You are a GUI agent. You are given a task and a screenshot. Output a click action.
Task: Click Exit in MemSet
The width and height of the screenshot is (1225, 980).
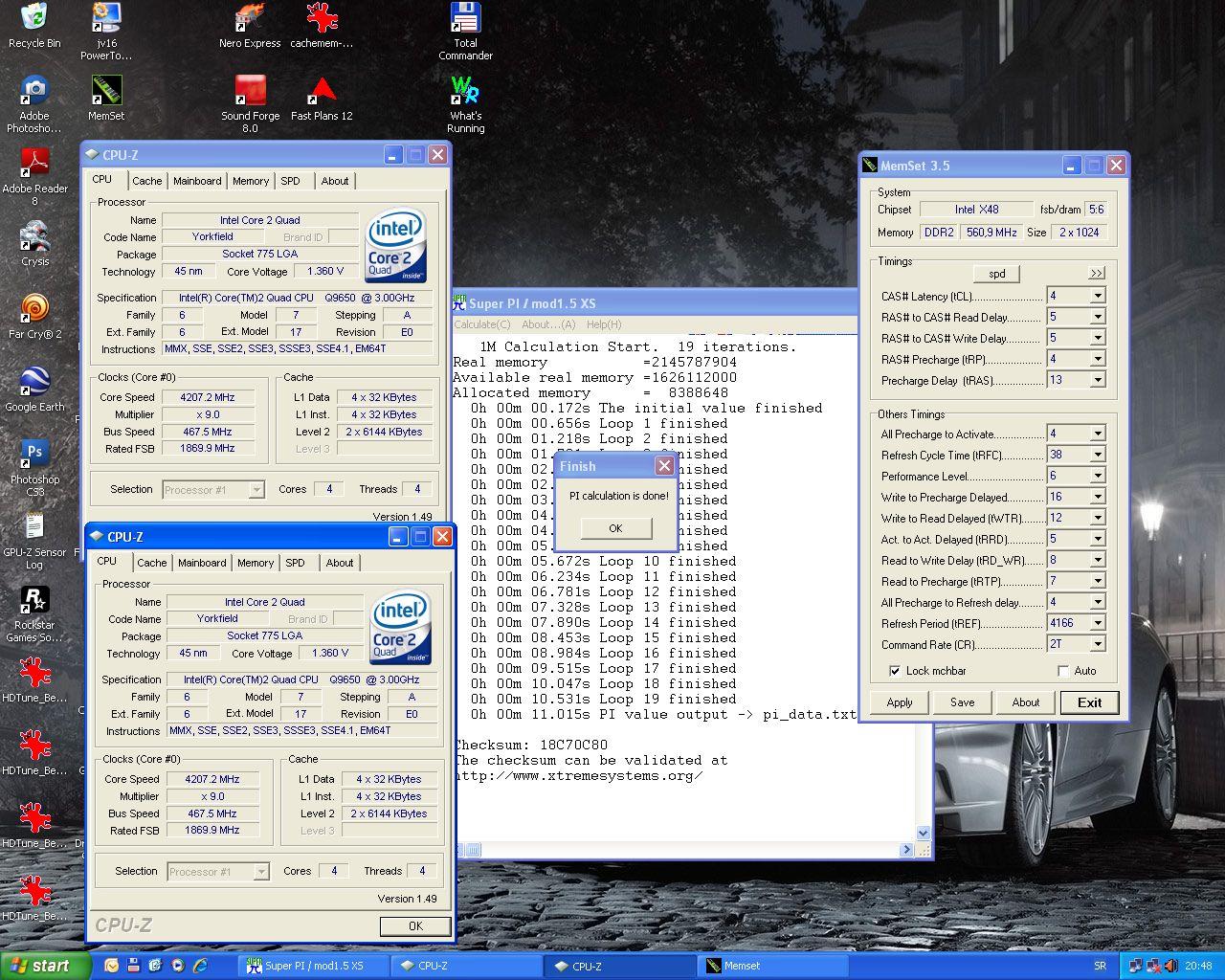click(1090, 702)
